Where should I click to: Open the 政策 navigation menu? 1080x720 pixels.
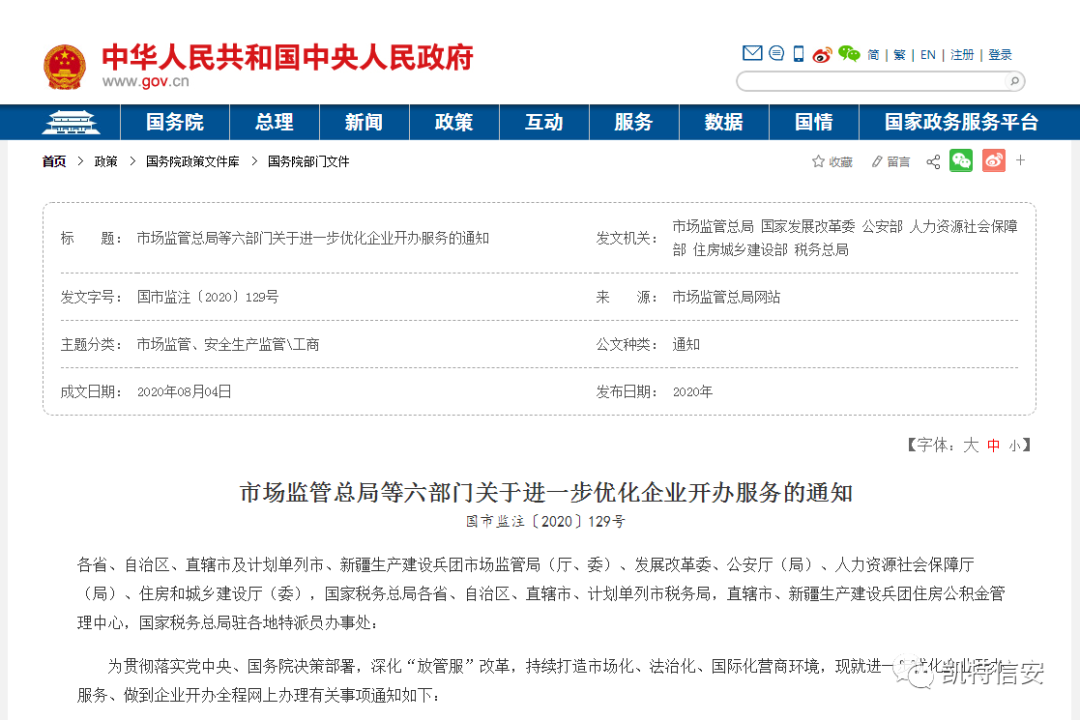click(454, 122)
